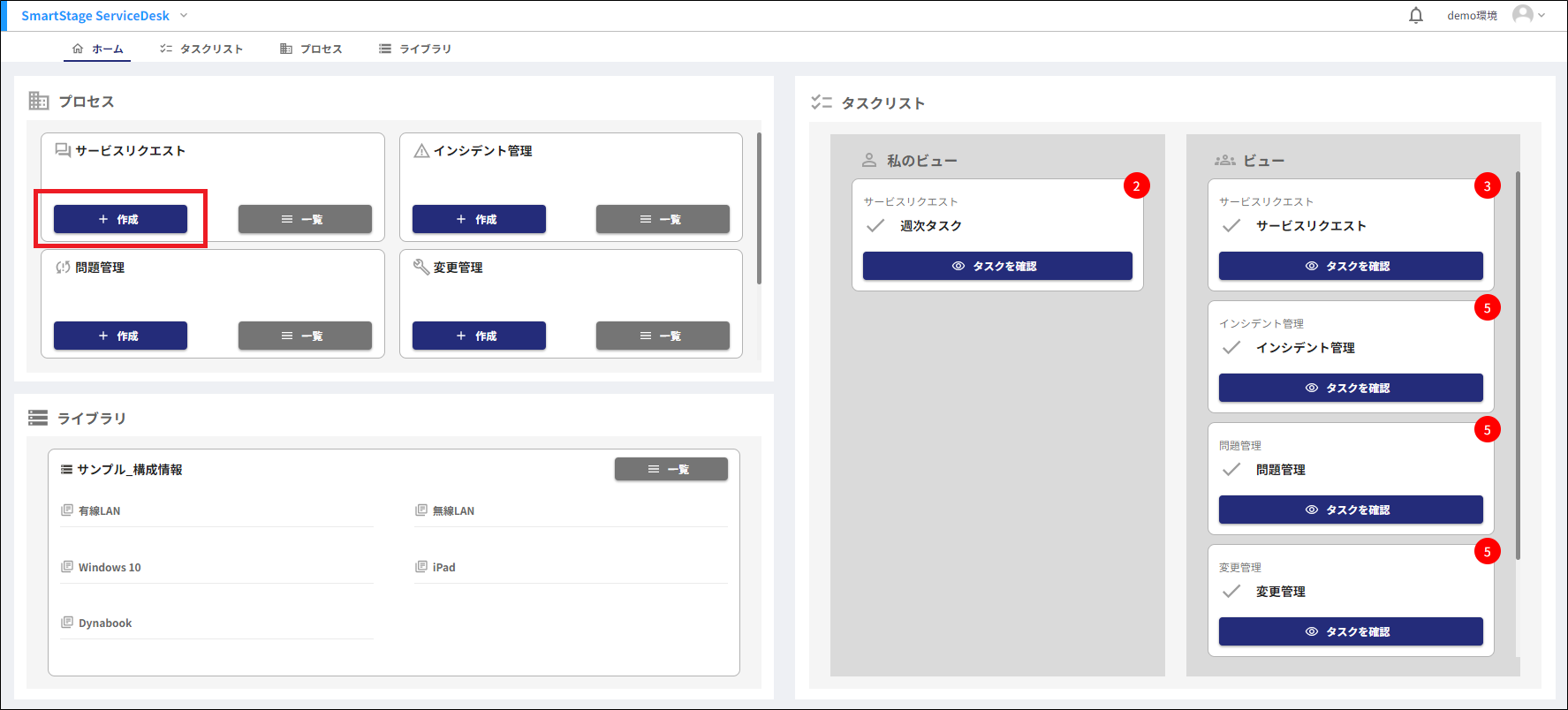Click the checkmark beside 変更管理 task
This screenshot has height=710, width=1568.
(x=1231, y=592)
